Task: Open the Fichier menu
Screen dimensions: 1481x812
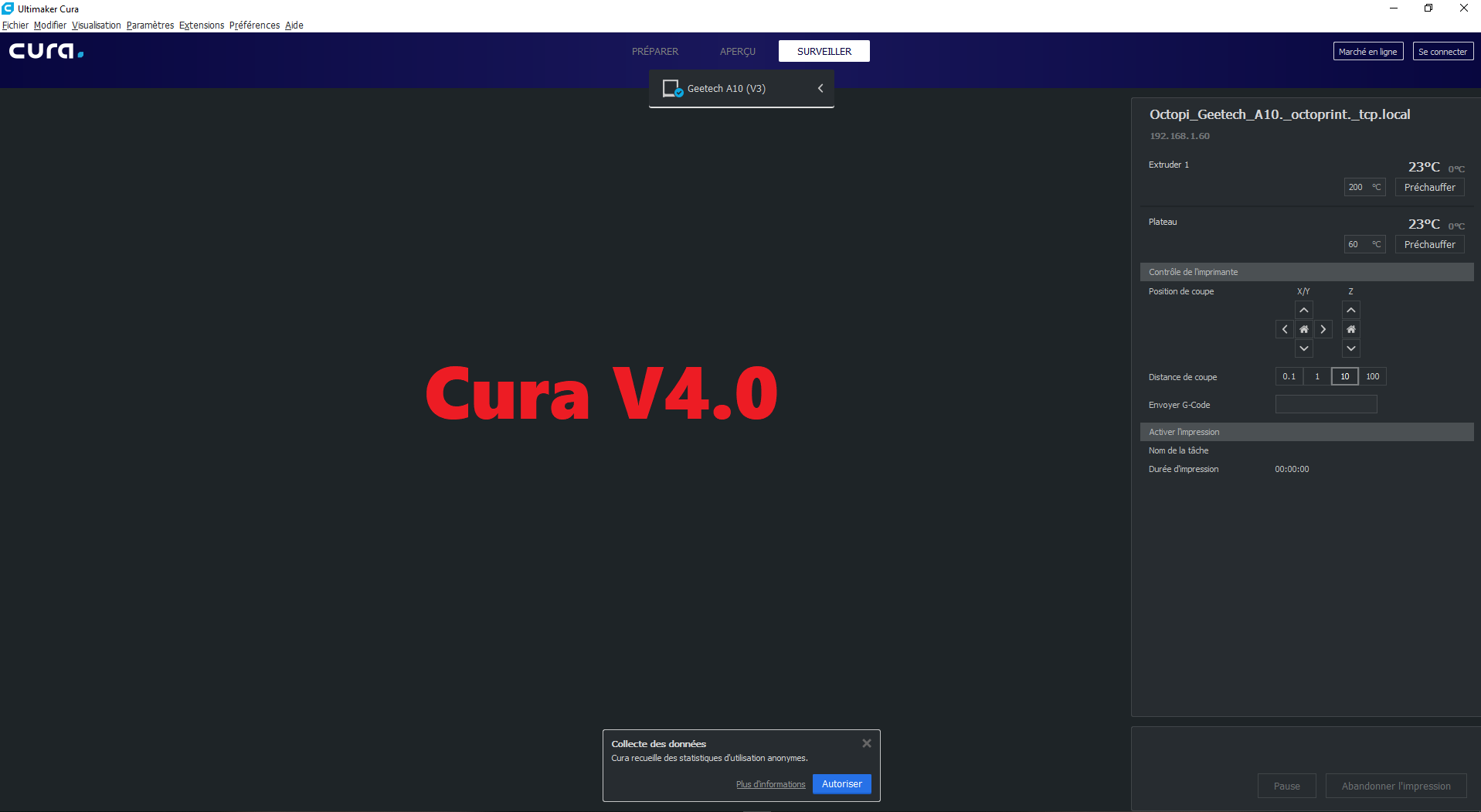Action: [15, 25]
